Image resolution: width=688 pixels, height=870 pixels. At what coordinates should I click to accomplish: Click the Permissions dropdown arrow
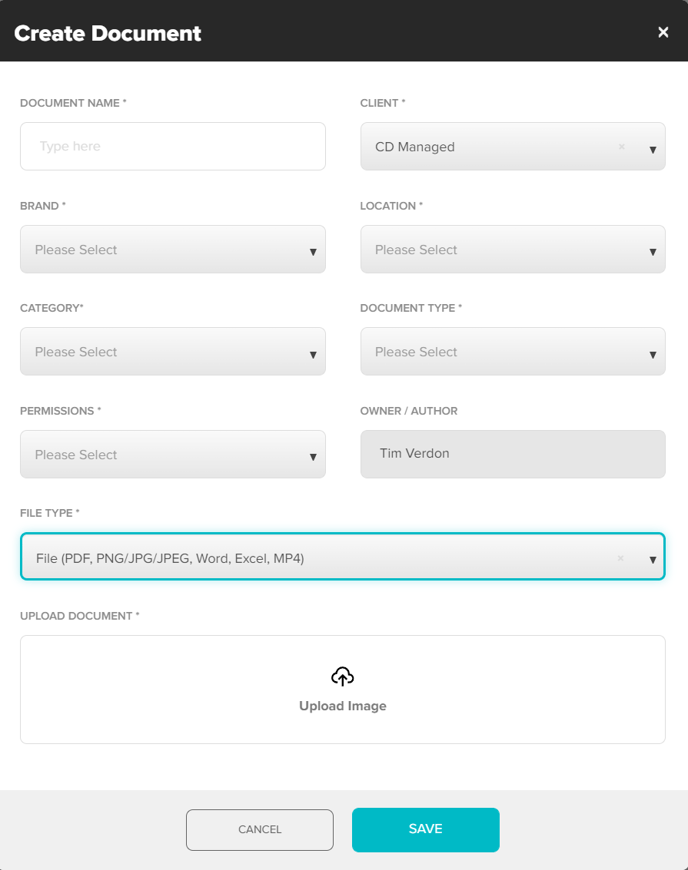pos(313,454)
